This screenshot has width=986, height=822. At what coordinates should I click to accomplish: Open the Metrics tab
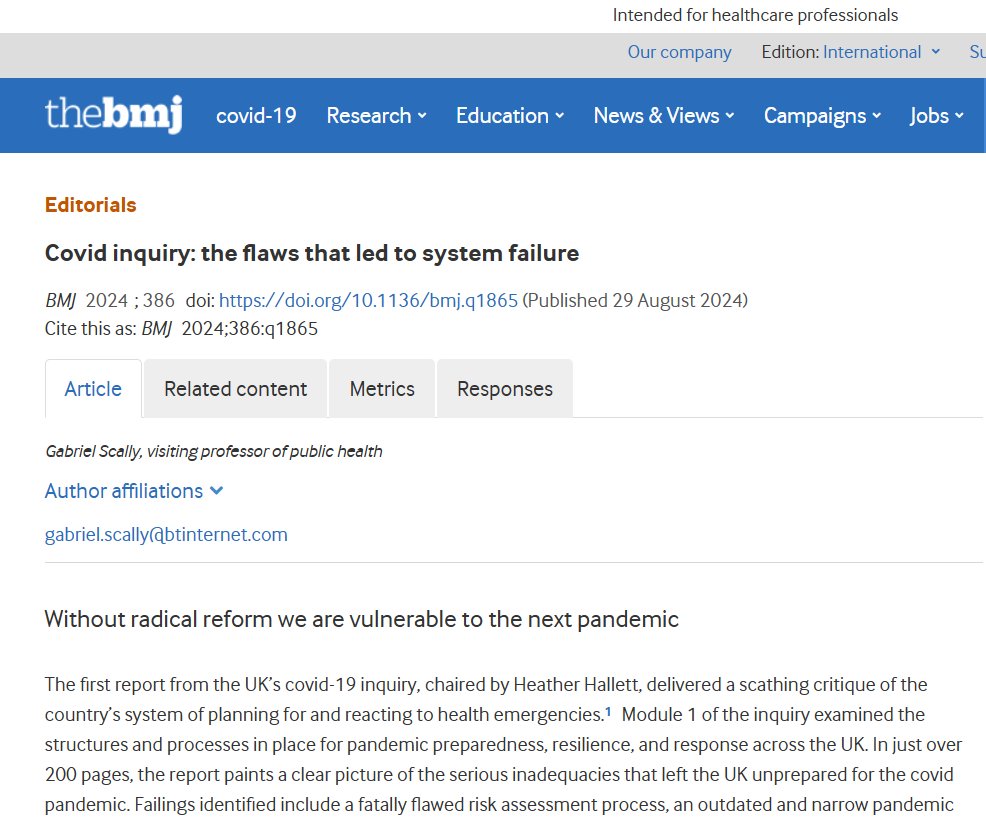pyautogui.click(x=382, y=389)
